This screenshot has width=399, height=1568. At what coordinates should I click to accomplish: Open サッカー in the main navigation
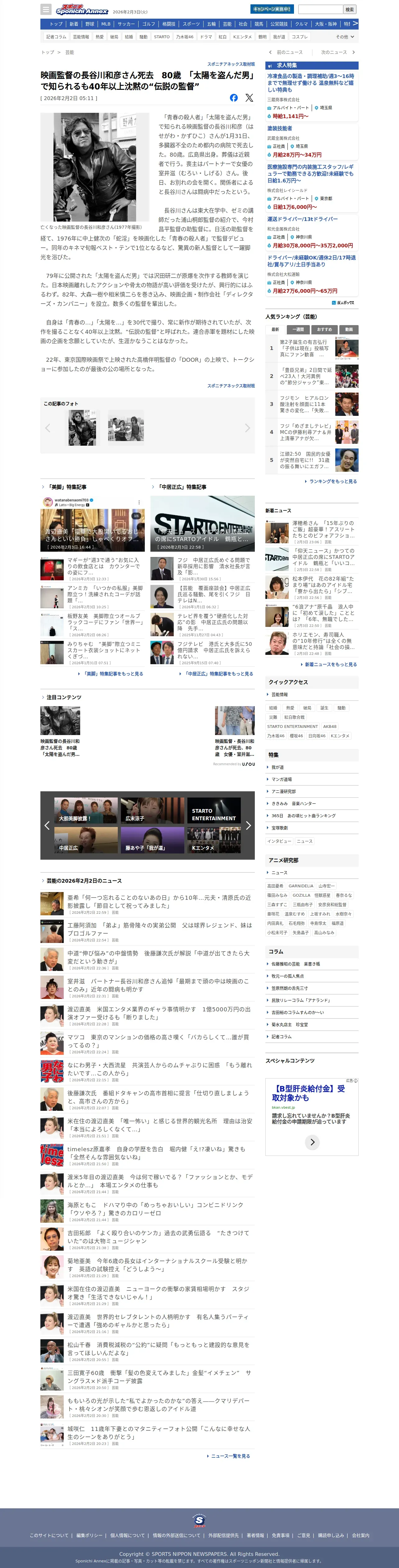[x=126, y=24]
